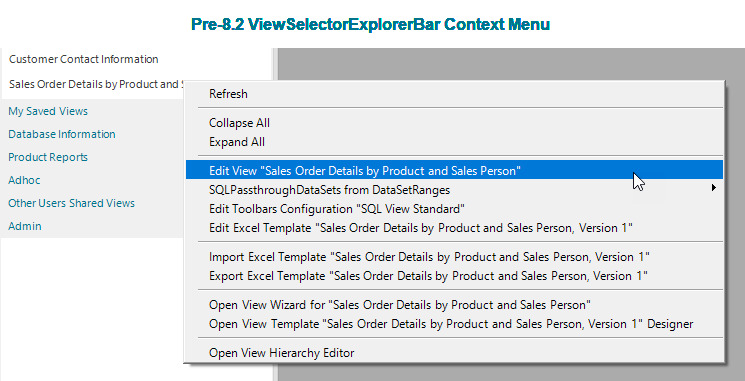Open SQLPassthroughDataSets from DataSetRanges submenu
The width and height of the screenshot is (745, 381).
click(454, 190)
